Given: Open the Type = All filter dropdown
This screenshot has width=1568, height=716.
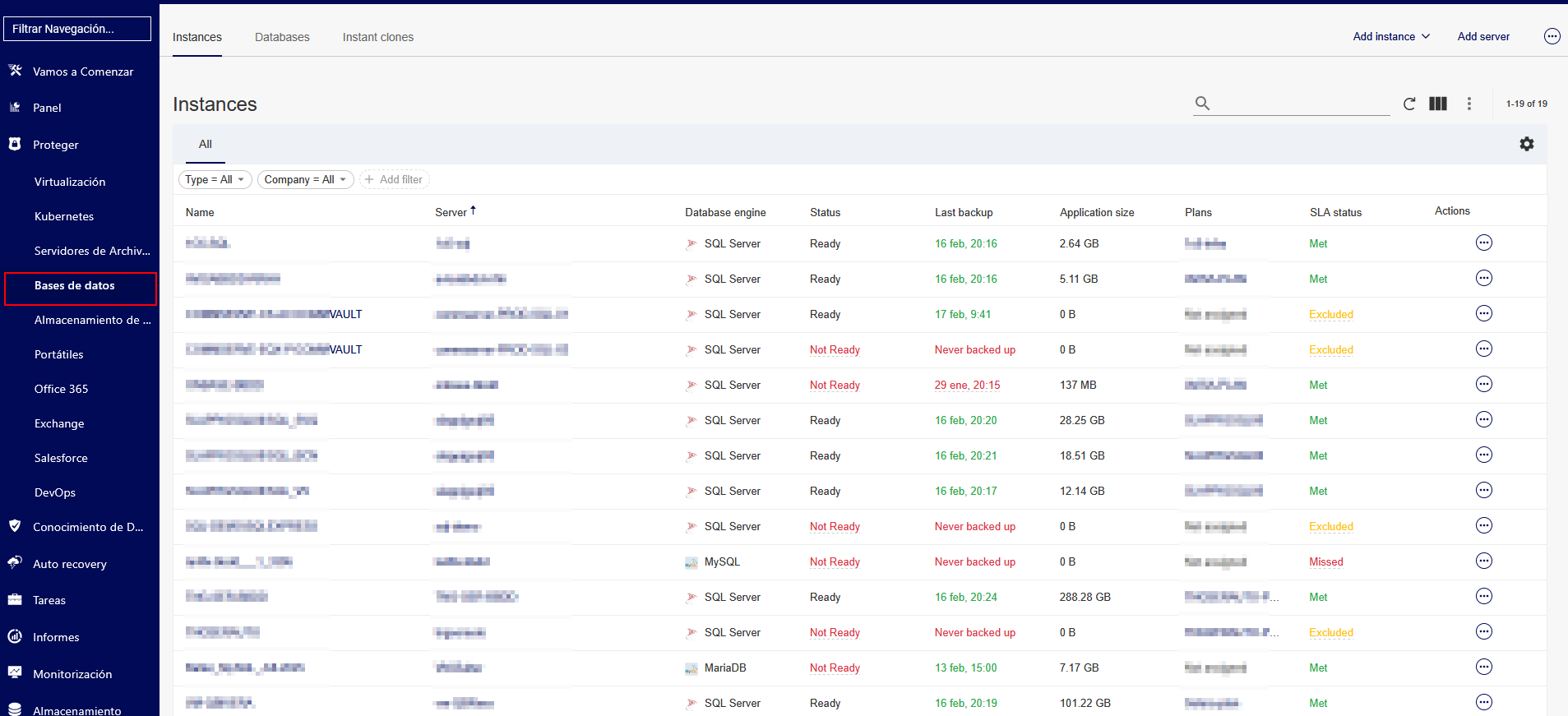Looking at the screenshot, I should 215,179.
